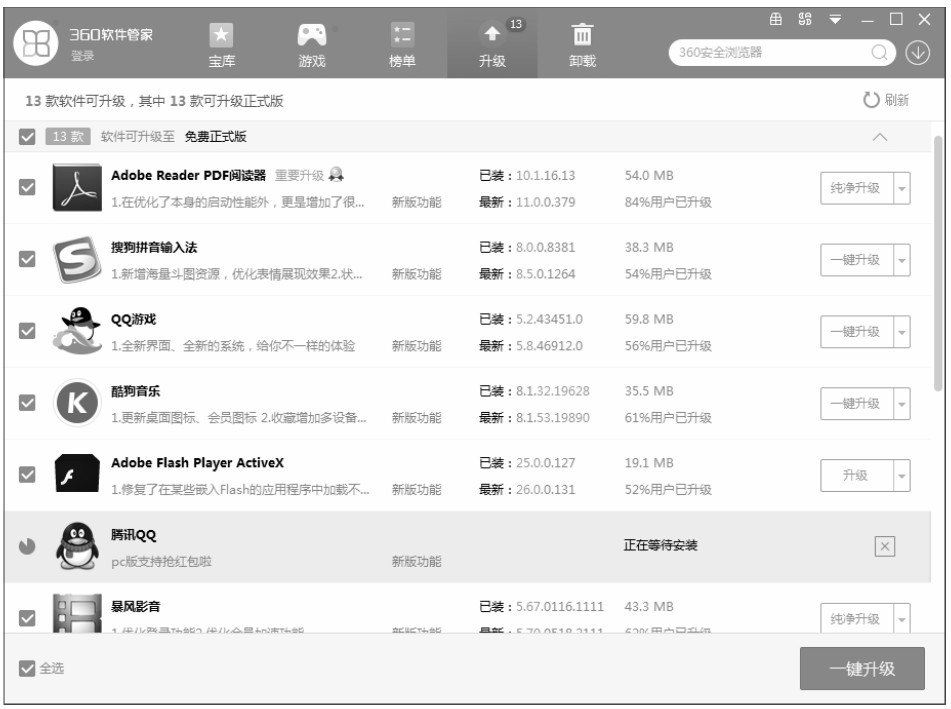The height and width of the screenshot is (709, 951).
Task: Open dropdown arrow for 酷狗音乐 upgrade
Action: tap(902, 404)
